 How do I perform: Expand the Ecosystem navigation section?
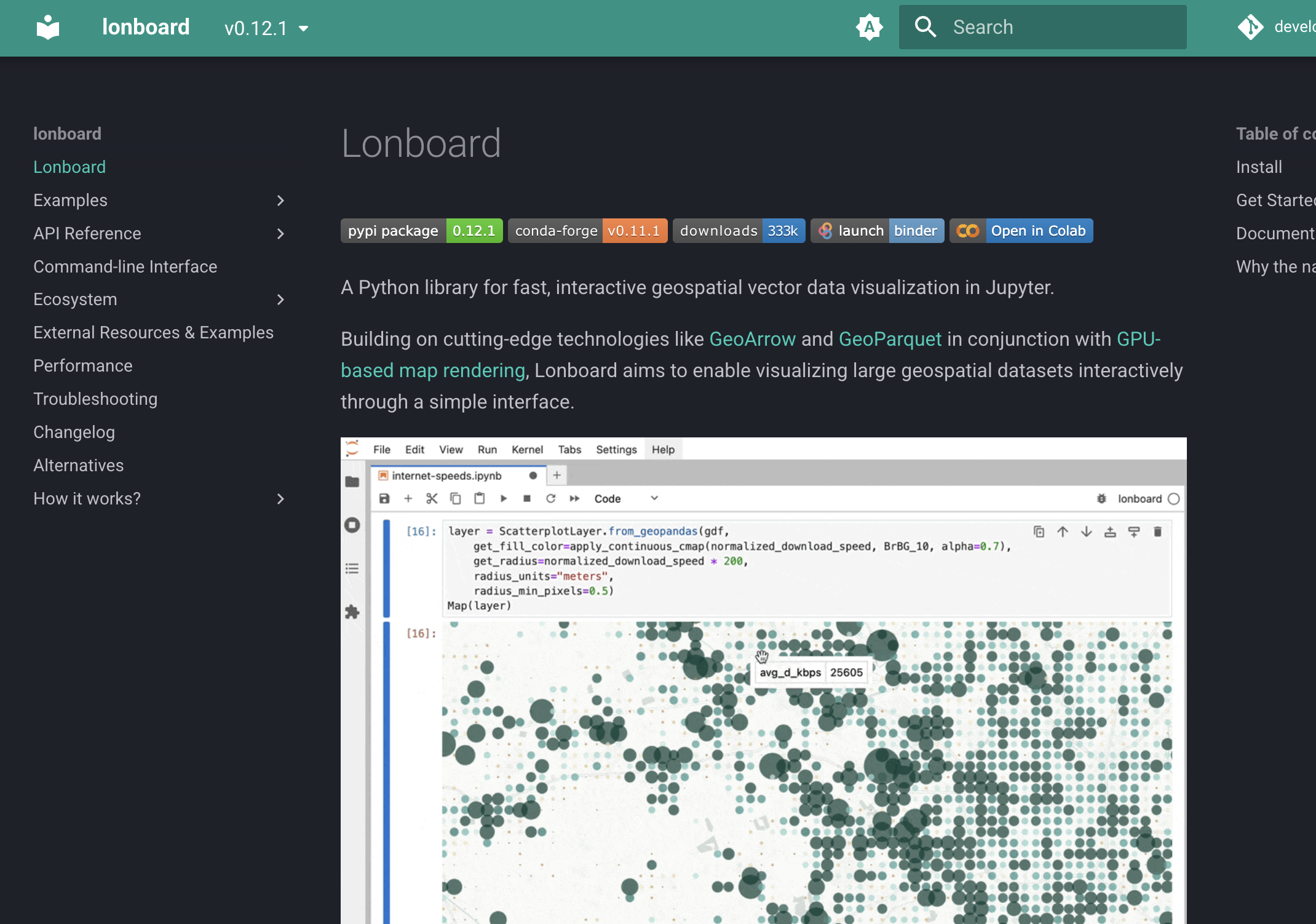[x=280, y=300]
